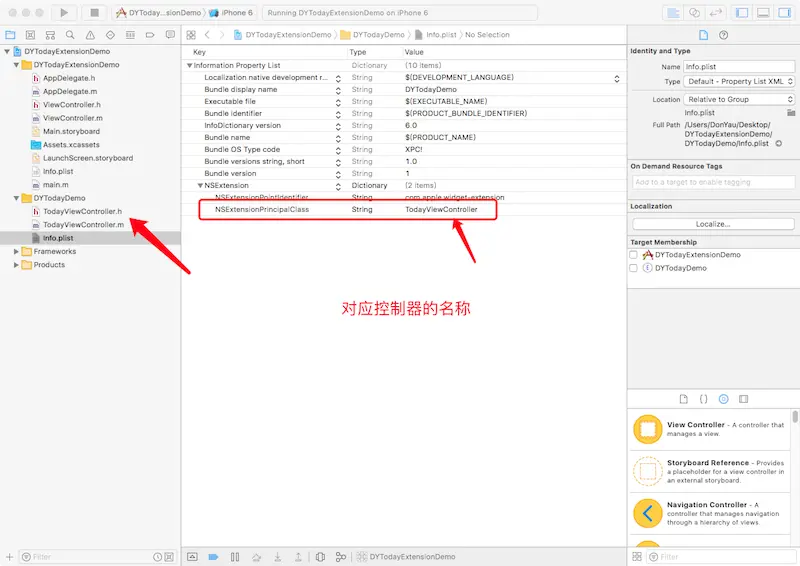
Task: Open the File Template library tab
Action: pos(684,399)
